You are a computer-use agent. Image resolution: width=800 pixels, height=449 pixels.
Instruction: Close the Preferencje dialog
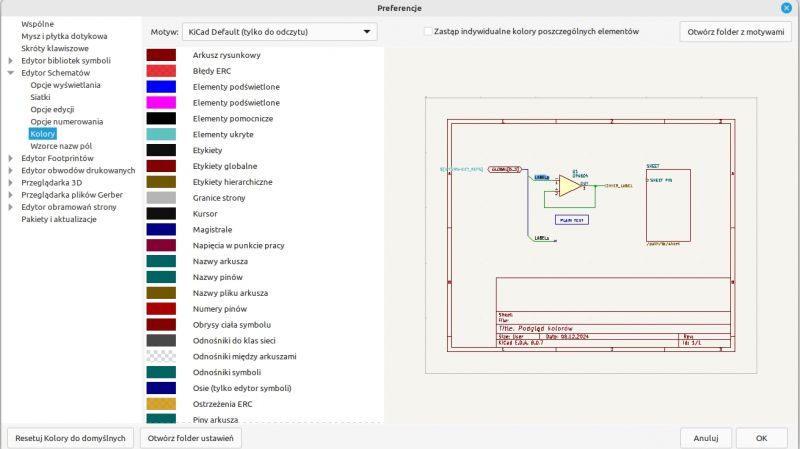[x=786, y=8]
